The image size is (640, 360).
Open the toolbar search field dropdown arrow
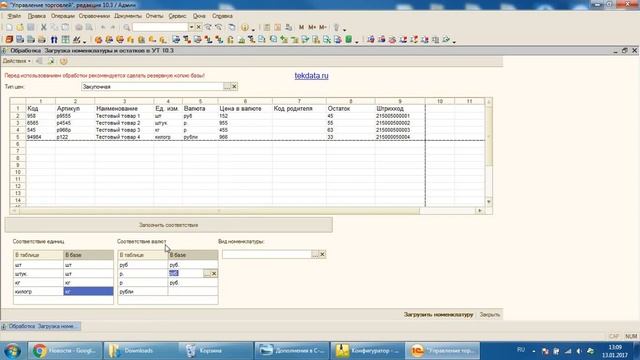(x=191, y=27)
